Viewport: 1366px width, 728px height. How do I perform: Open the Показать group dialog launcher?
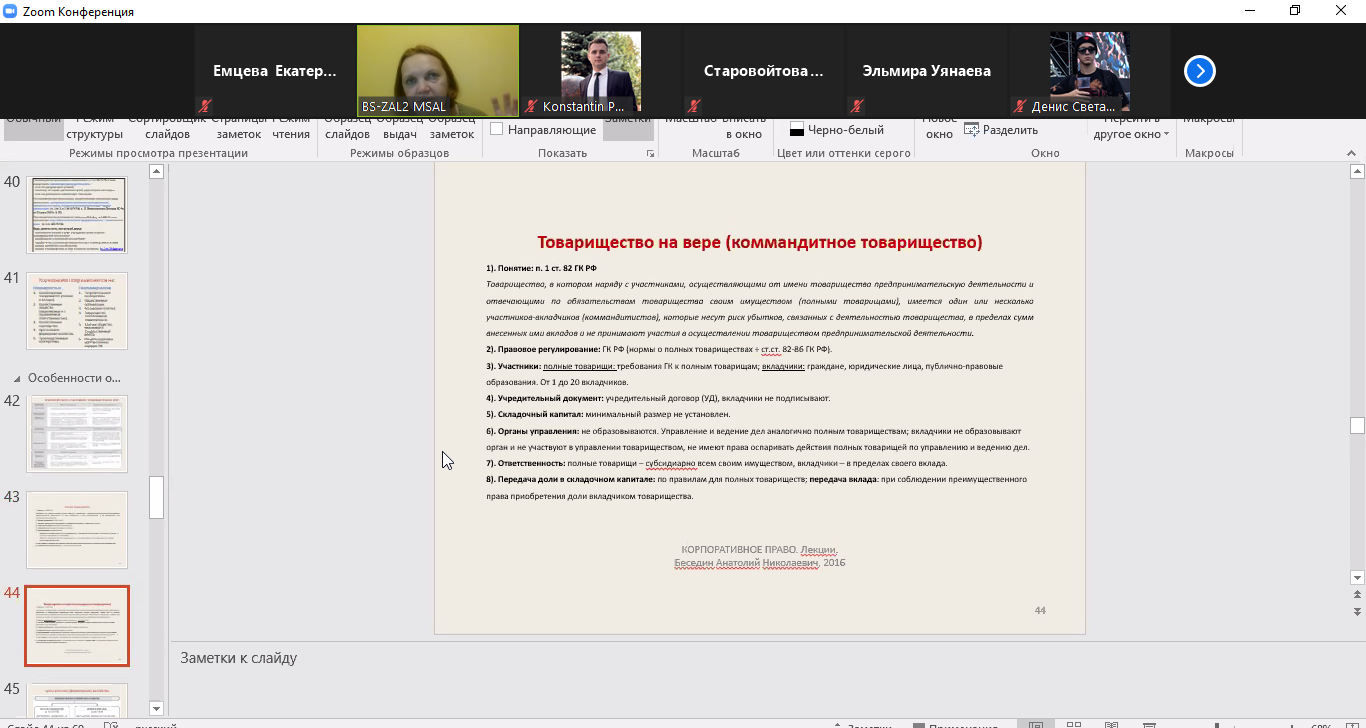(x=650, y=154)
